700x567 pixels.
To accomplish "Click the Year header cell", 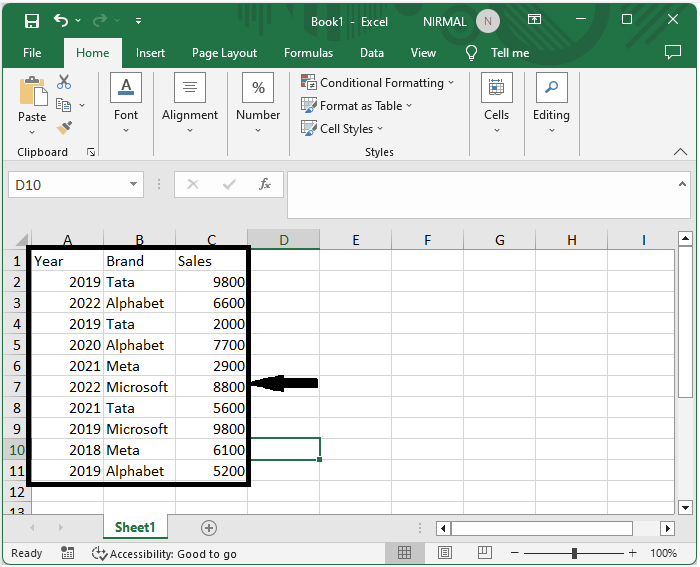I will [x=67, y=261].
